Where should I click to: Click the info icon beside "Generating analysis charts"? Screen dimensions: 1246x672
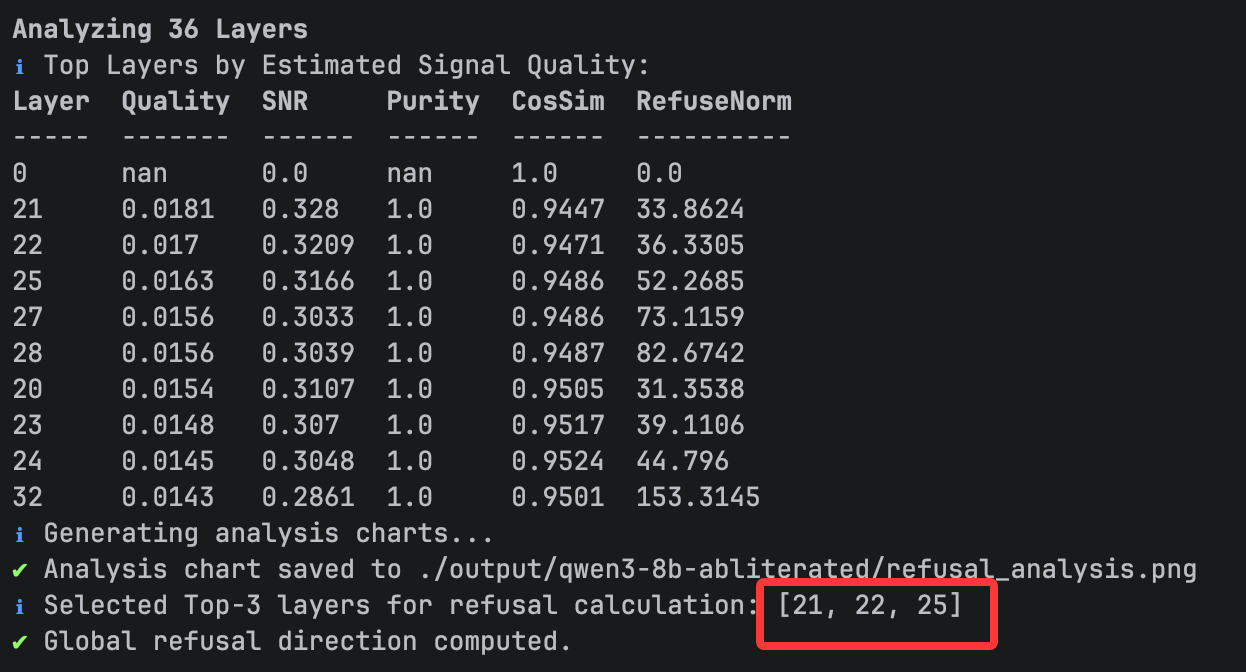[19, 534]
